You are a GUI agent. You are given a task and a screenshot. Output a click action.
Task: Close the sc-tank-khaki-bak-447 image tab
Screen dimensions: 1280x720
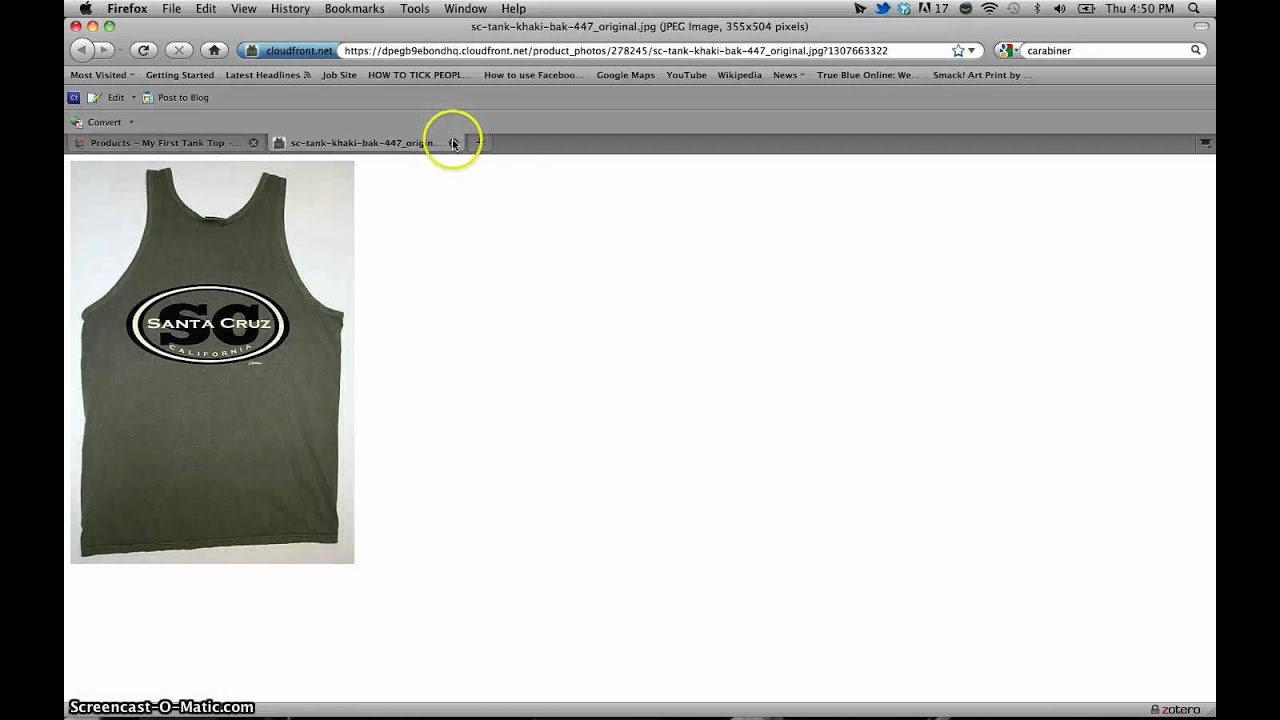point(453,143)
